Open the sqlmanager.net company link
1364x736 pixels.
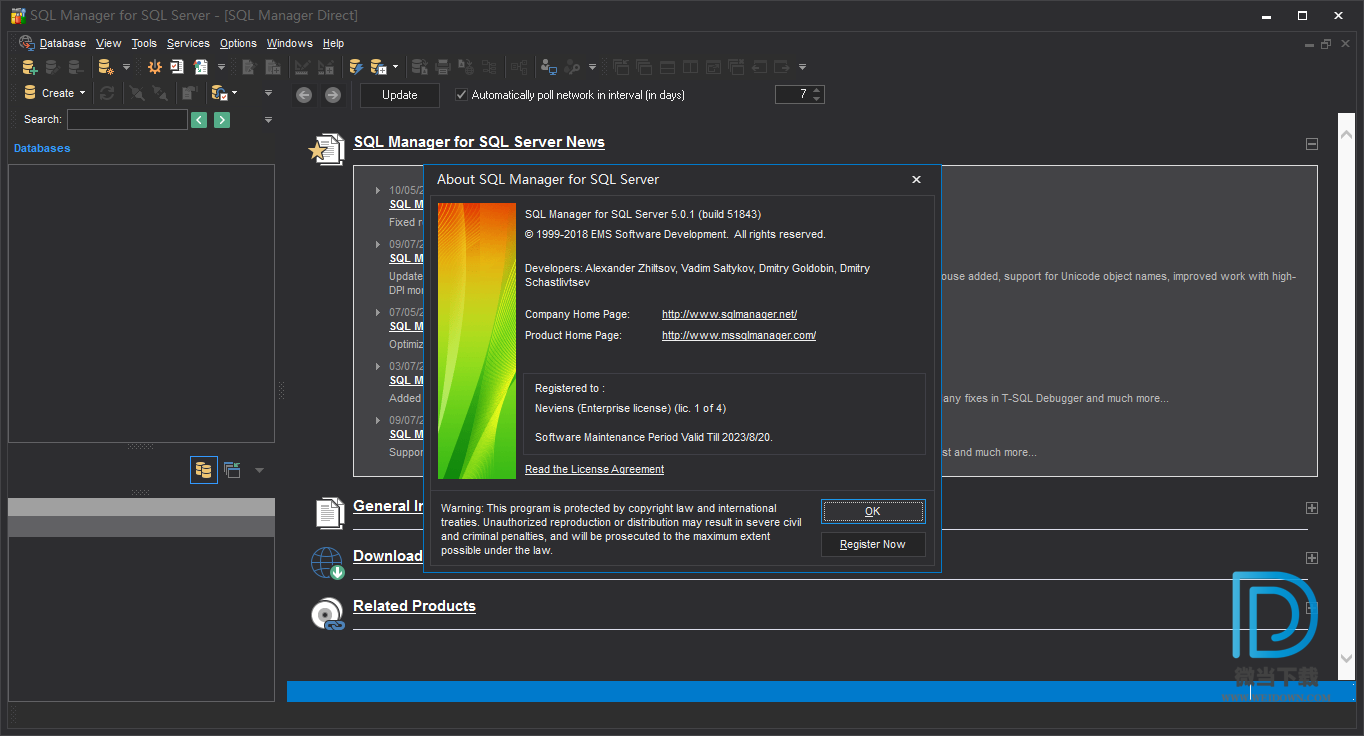tap(729, 314)
